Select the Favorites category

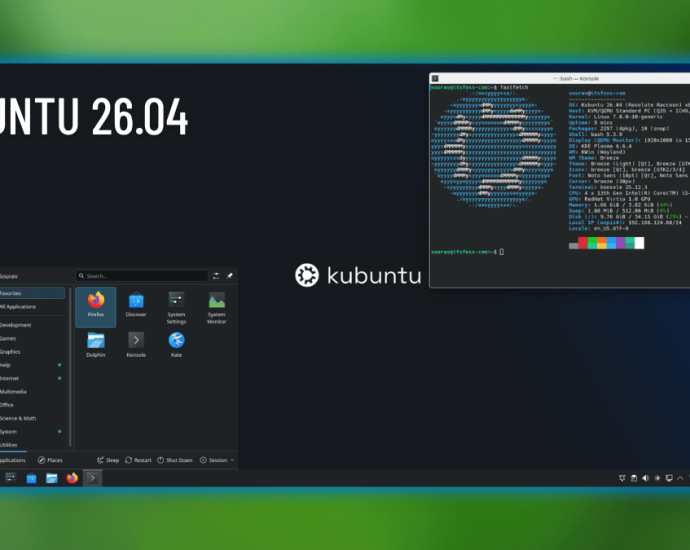[32, 293]
